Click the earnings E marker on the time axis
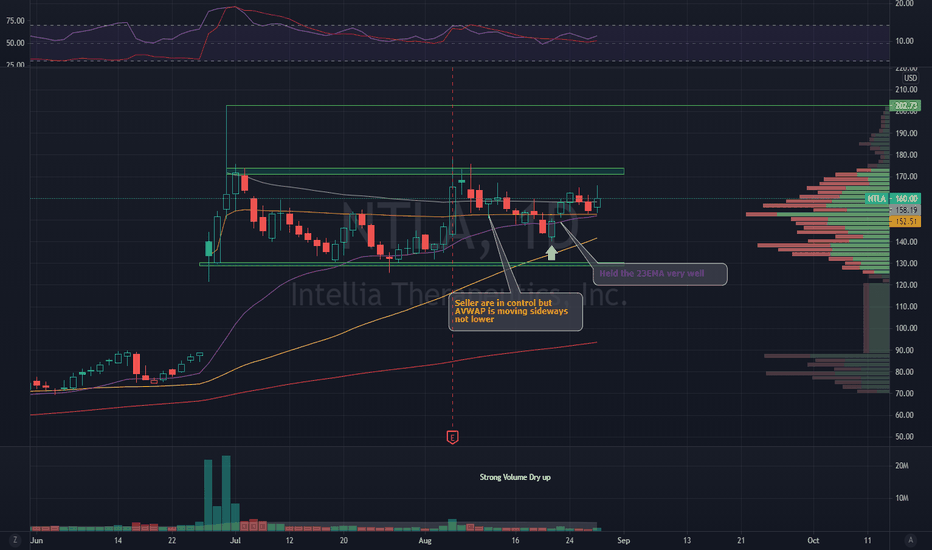Viewport: 932px width, 550px height. tap(452, 438)
